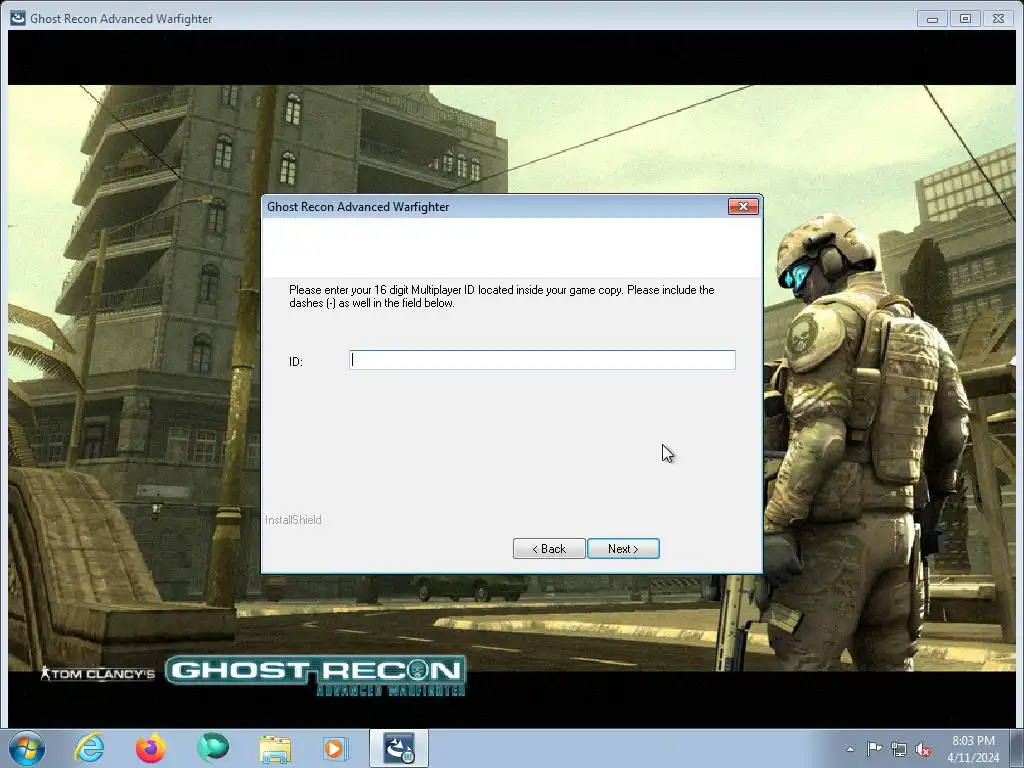
Task: Click the outer window's title bar app icon
Action: point(18,18)
